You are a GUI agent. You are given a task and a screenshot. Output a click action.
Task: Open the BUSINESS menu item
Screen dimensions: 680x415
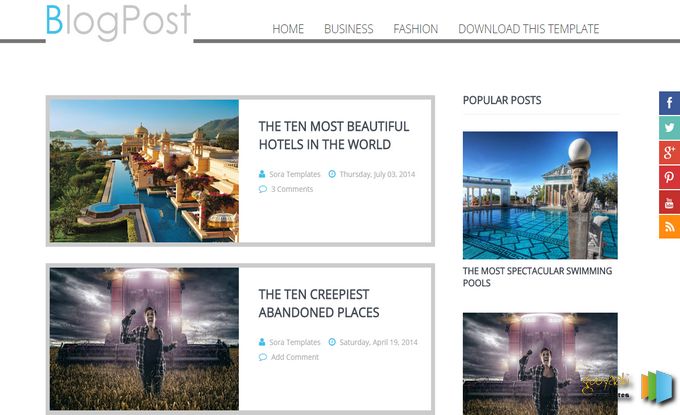click(349, 29)
